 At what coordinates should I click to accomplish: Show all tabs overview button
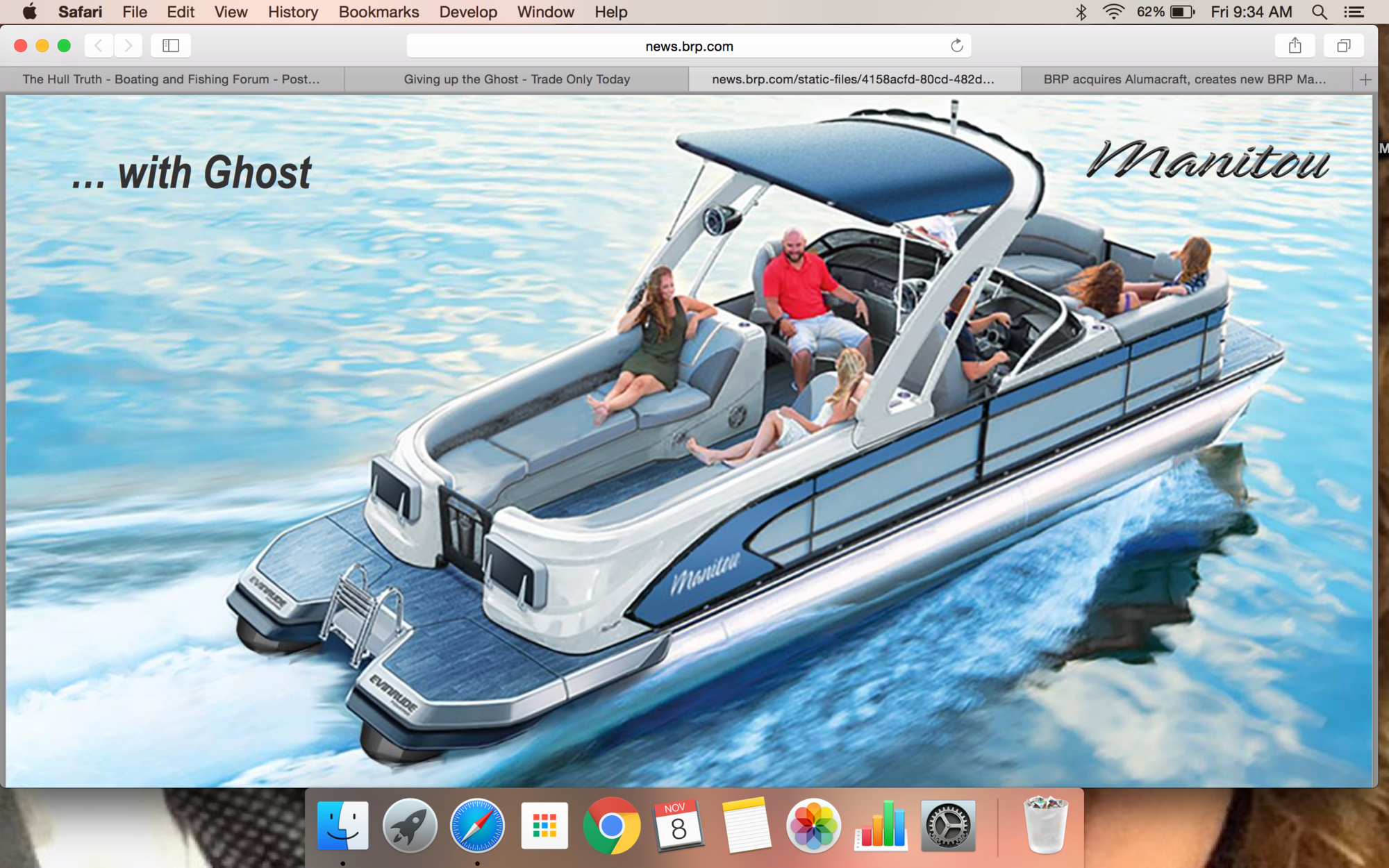point(1344,46)
